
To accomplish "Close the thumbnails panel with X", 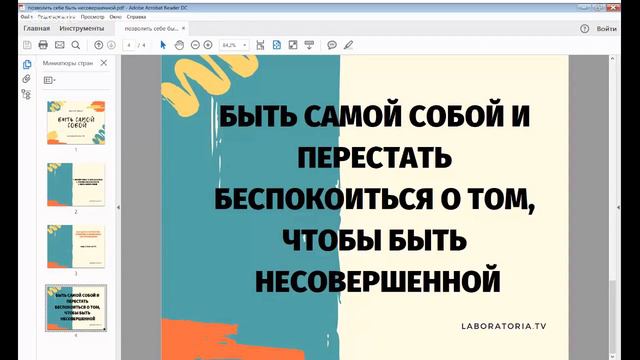I will [104, 63].
